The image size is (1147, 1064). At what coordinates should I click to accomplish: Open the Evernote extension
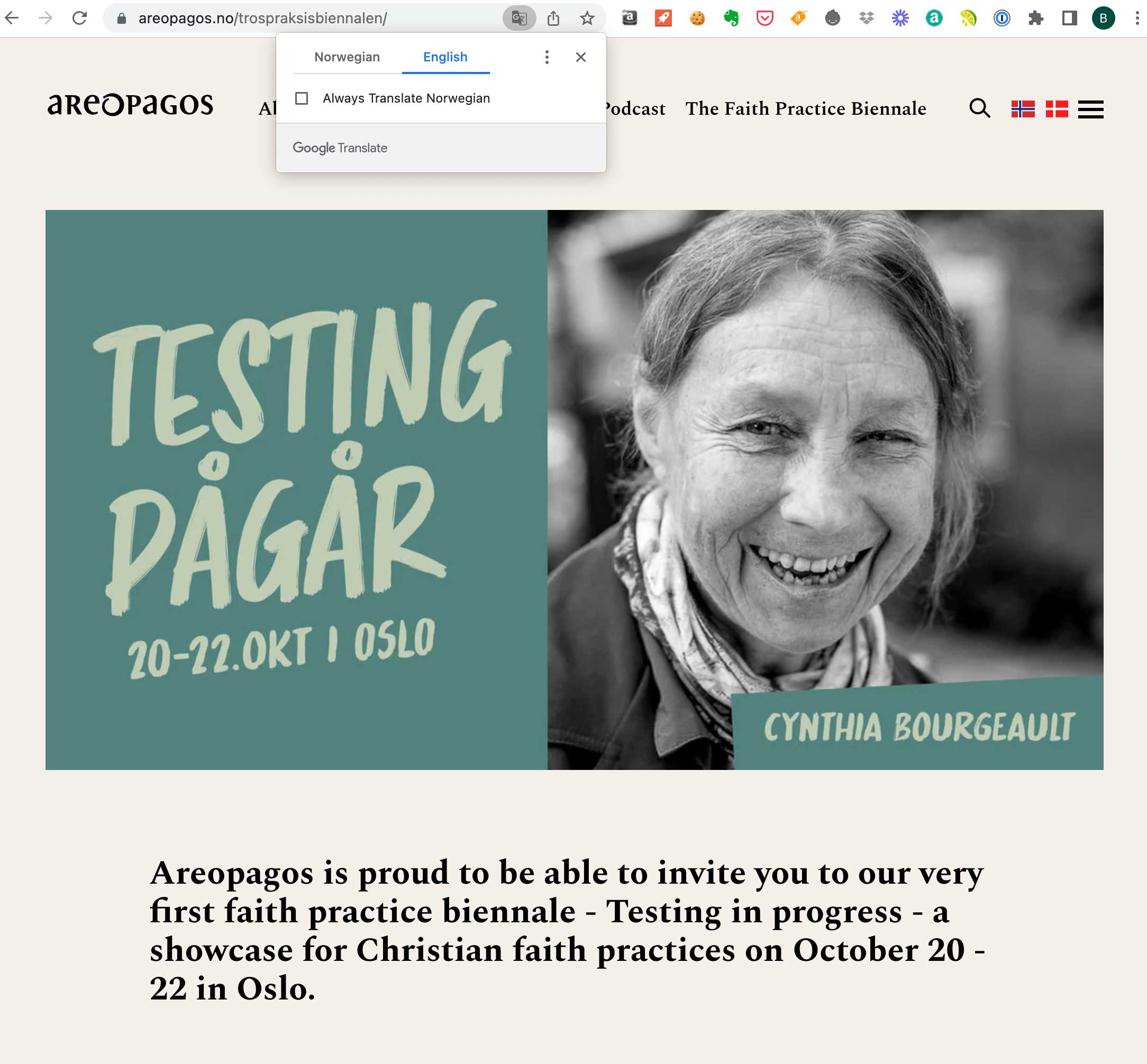[731, 19]
